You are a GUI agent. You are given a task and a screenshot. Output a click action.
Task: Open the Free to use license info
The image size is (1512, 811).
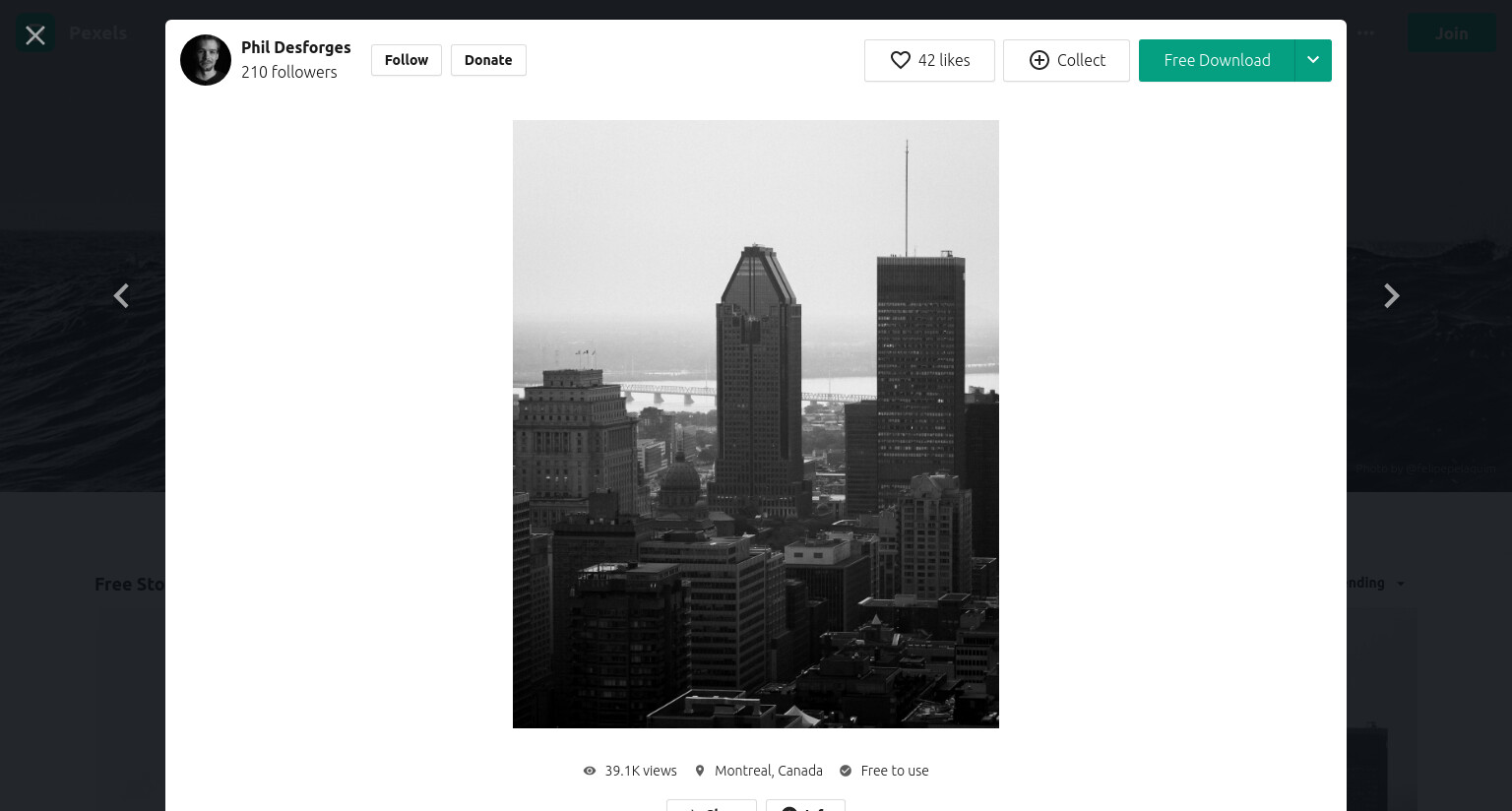click(x=884, y=771)
